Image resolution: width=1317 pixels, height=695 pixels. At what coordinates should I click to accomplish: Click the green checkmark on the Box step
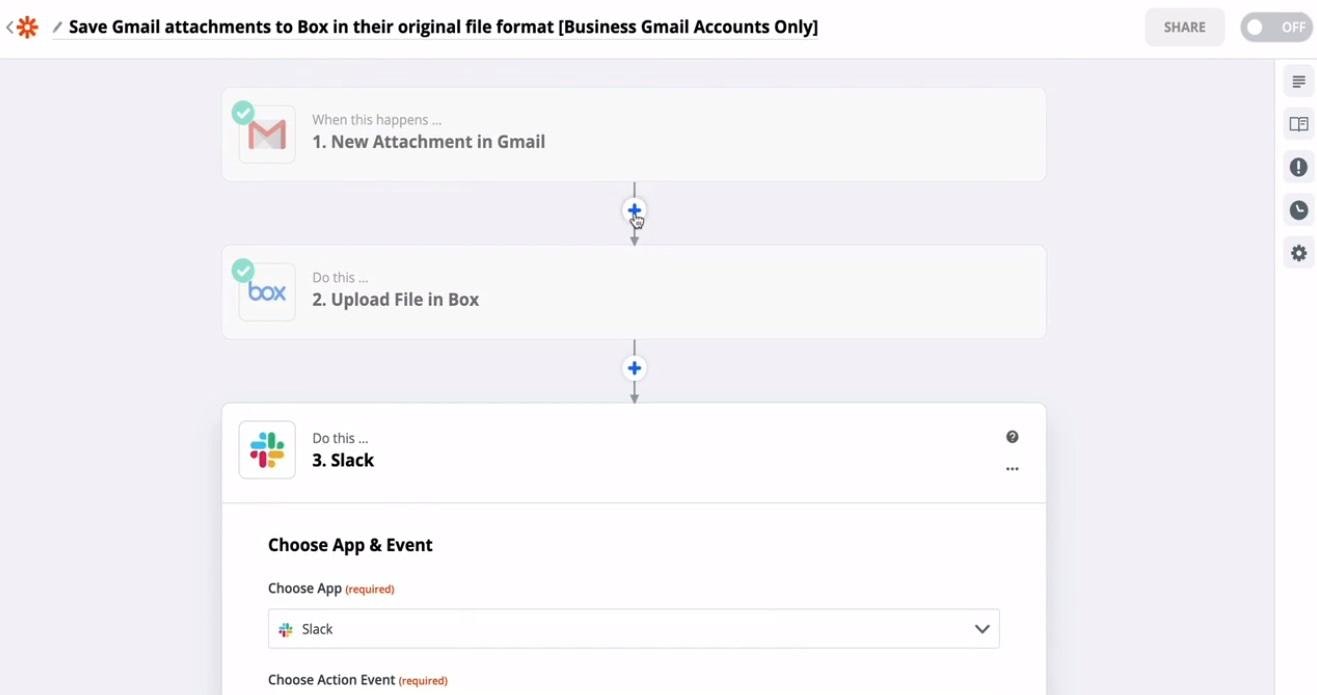pos(243,270)
